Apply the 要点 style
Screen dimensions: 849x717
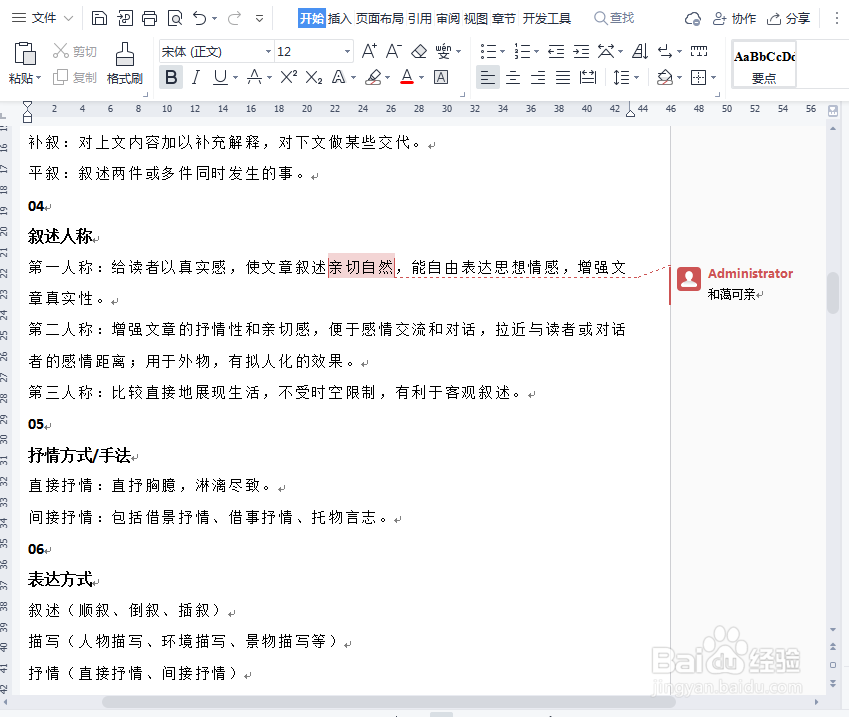[x=763, y=64]
